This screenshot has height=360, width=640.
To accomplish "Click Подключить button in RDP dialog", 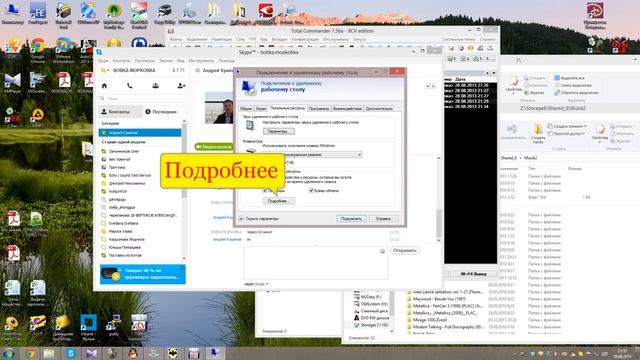I will pos(351,219).
